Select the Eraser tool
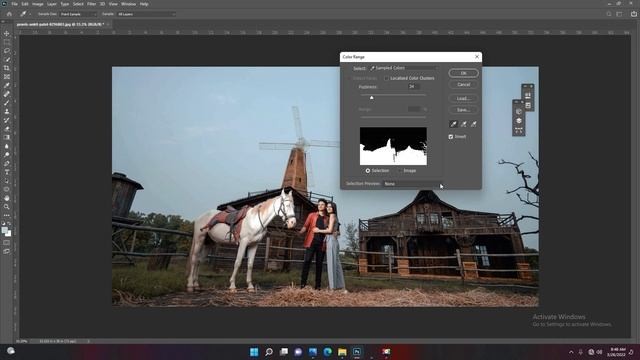The height and width of the screenshot is (360, 640). point(7,129)
